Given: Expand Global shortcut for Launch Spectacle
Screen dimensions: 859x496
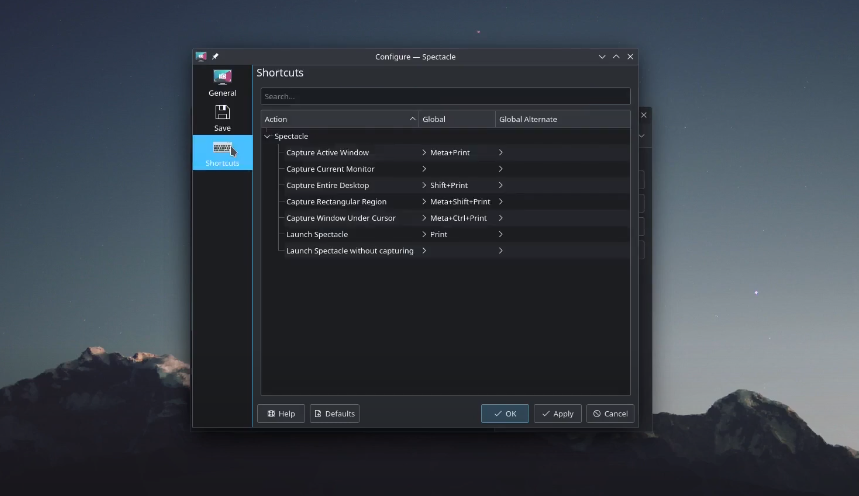Looking at the screenshot, I should [424, 234].
